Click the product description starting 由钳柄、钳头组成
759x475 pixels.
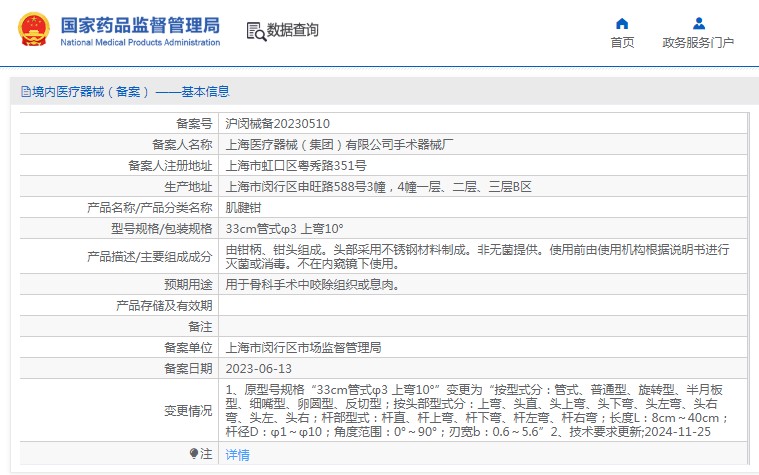point(477,257)
